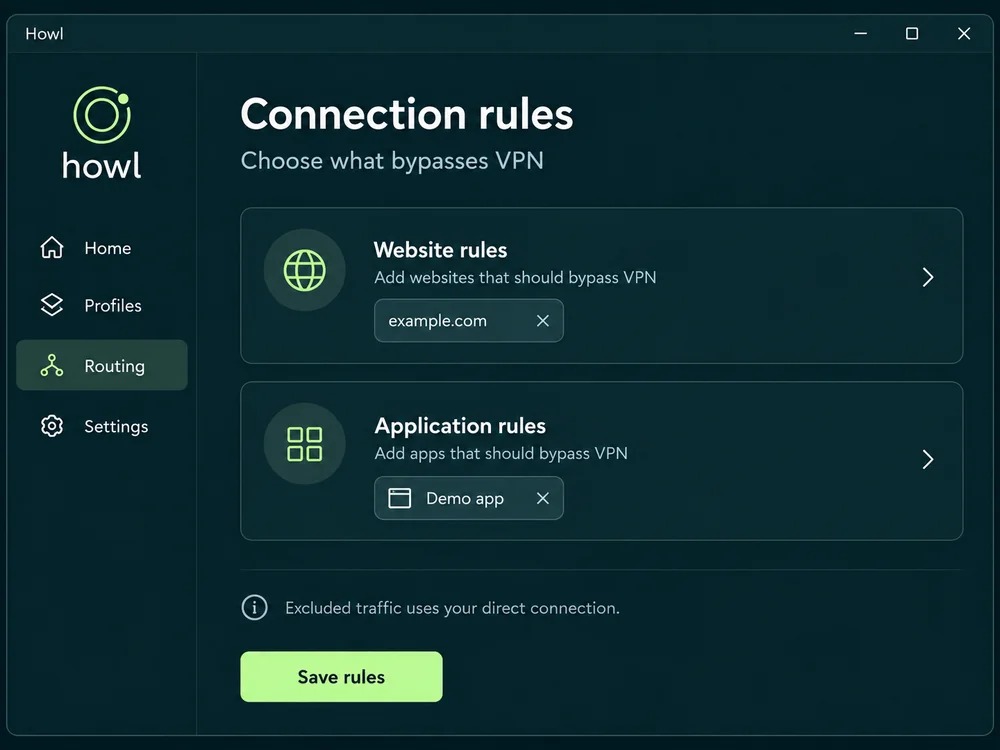This screenshot has width=1000, height=750.
Task: Click the window icon in Demo app chip
Action: click(x=399, y=498)
